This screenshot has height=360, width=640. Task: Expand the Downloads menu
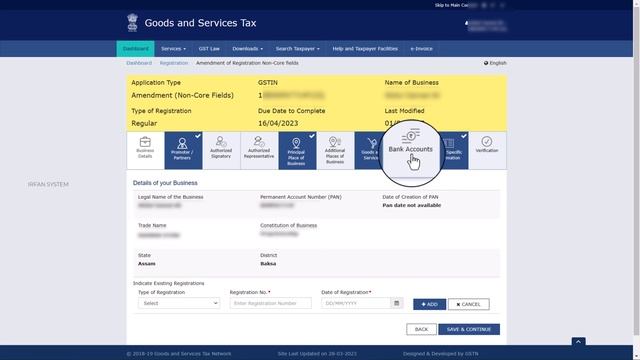click(247, 49)
